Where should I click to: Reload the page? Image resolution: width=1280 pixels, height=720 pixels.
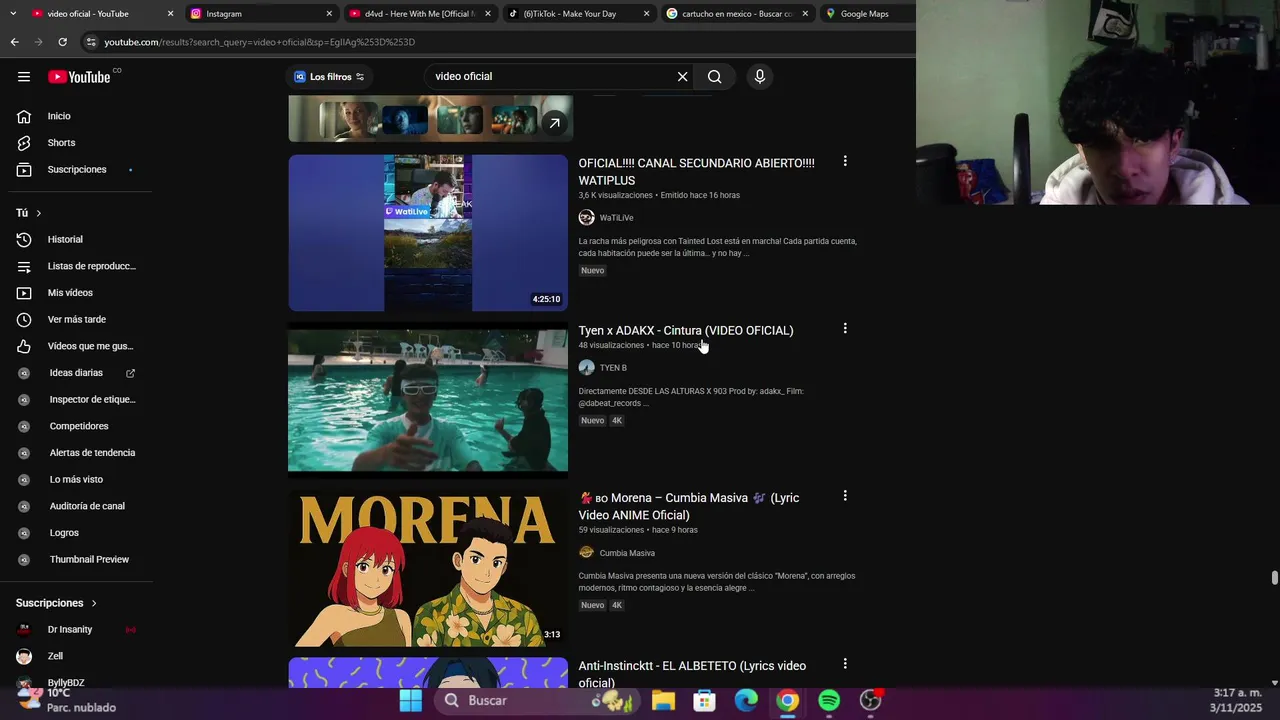[x=62, y=42]
